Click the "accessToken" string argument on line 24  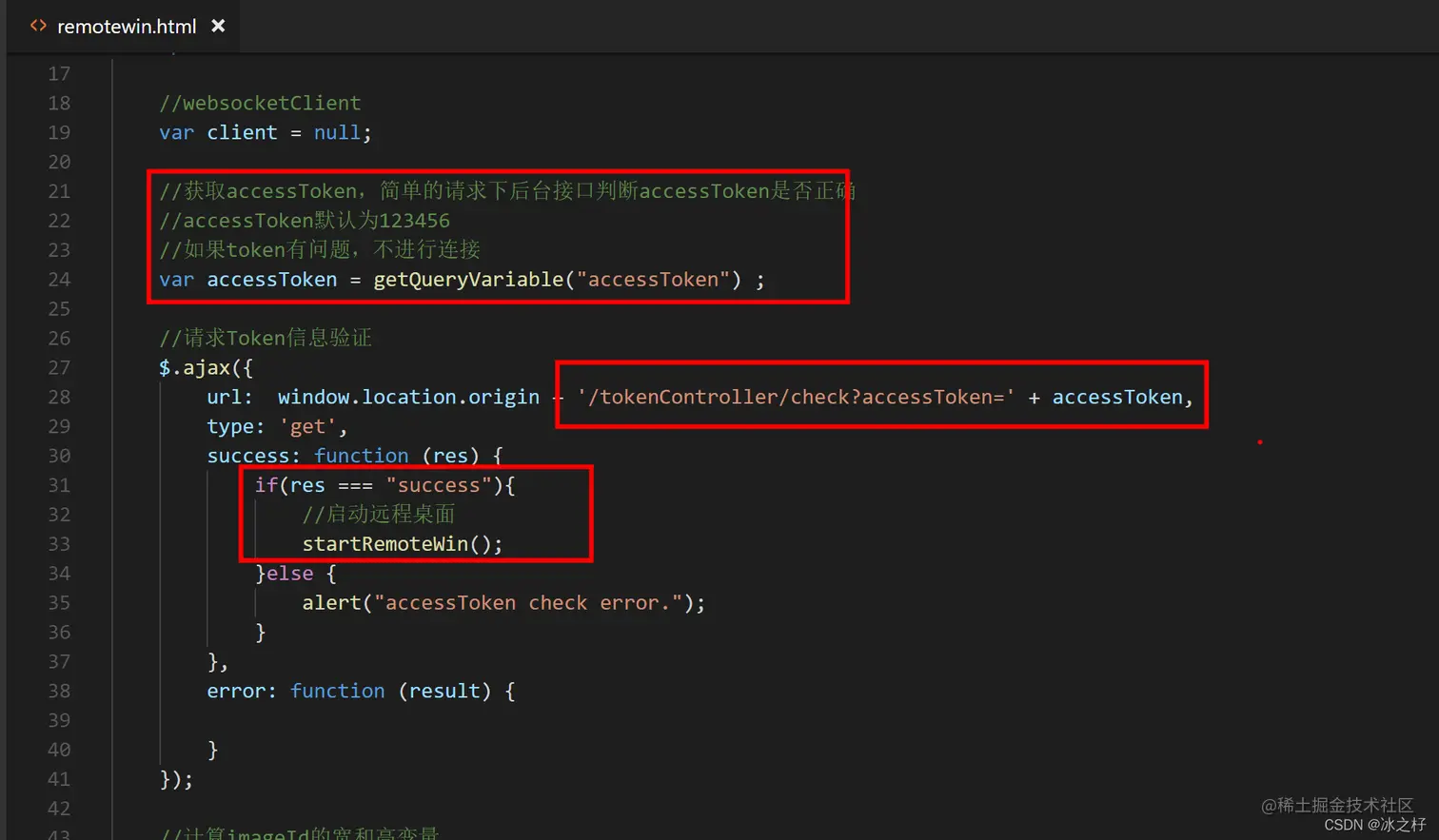click(x=653, y=280)
